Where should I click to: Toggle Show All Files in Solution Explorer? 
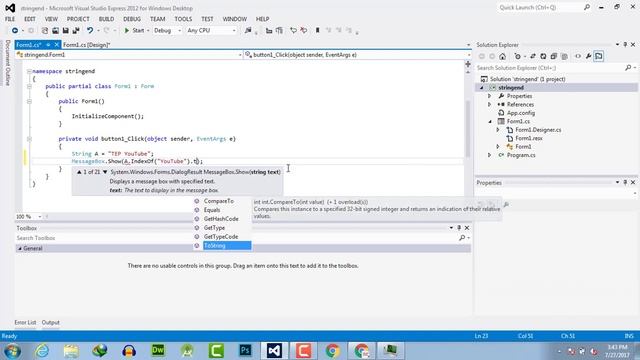[564, 56]
